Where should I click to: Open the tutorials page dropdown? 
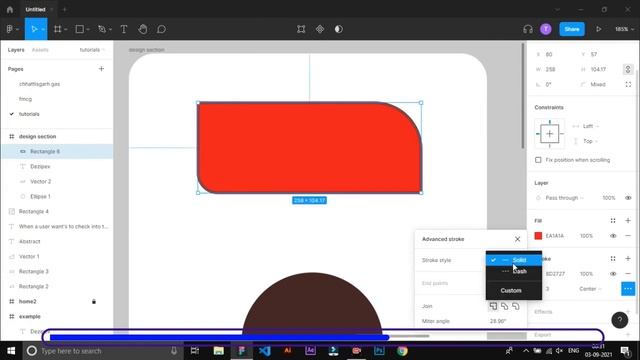(x=92, y=50)
